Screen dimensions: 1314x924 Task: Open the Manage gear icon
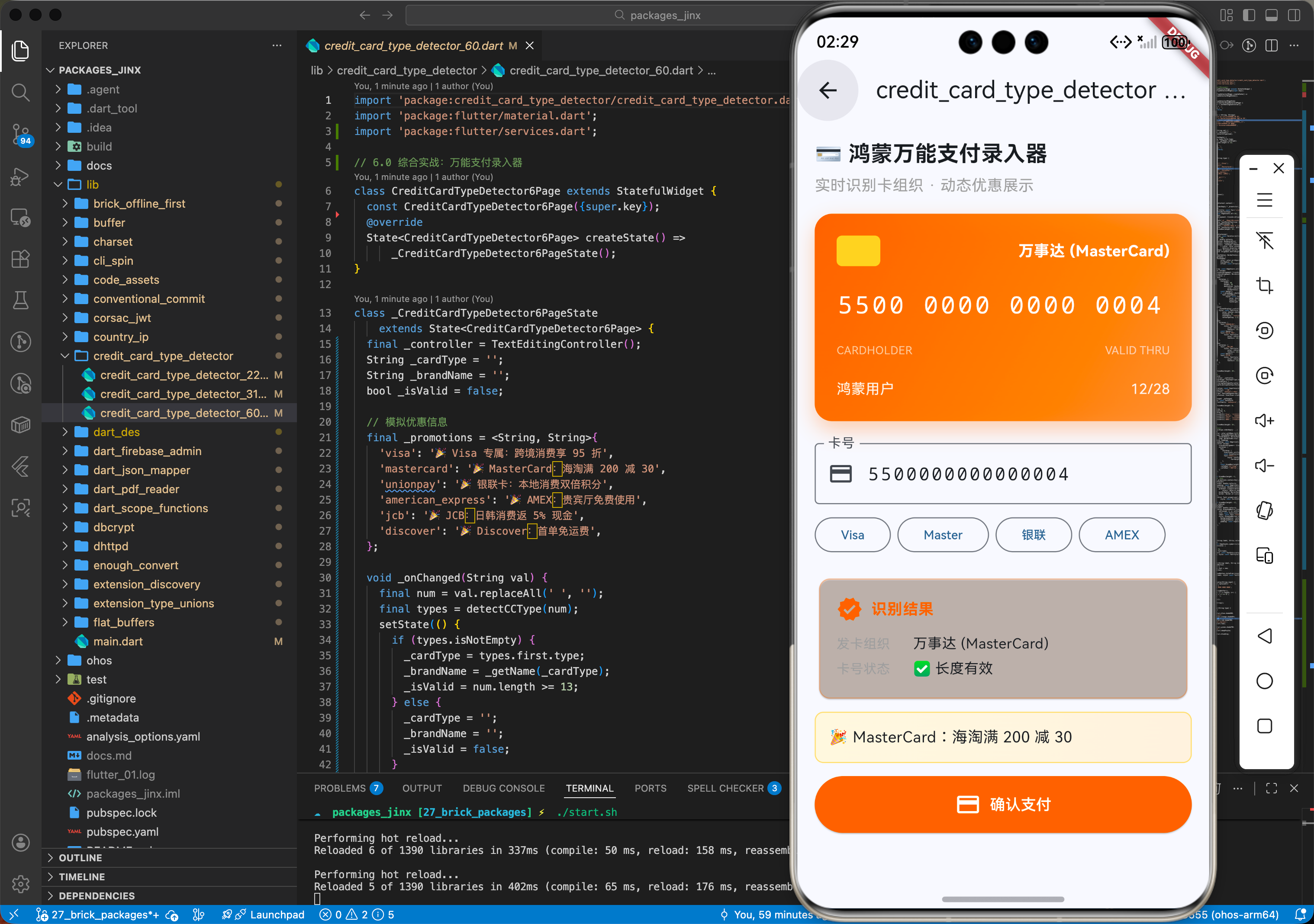[x=21, y=884]
